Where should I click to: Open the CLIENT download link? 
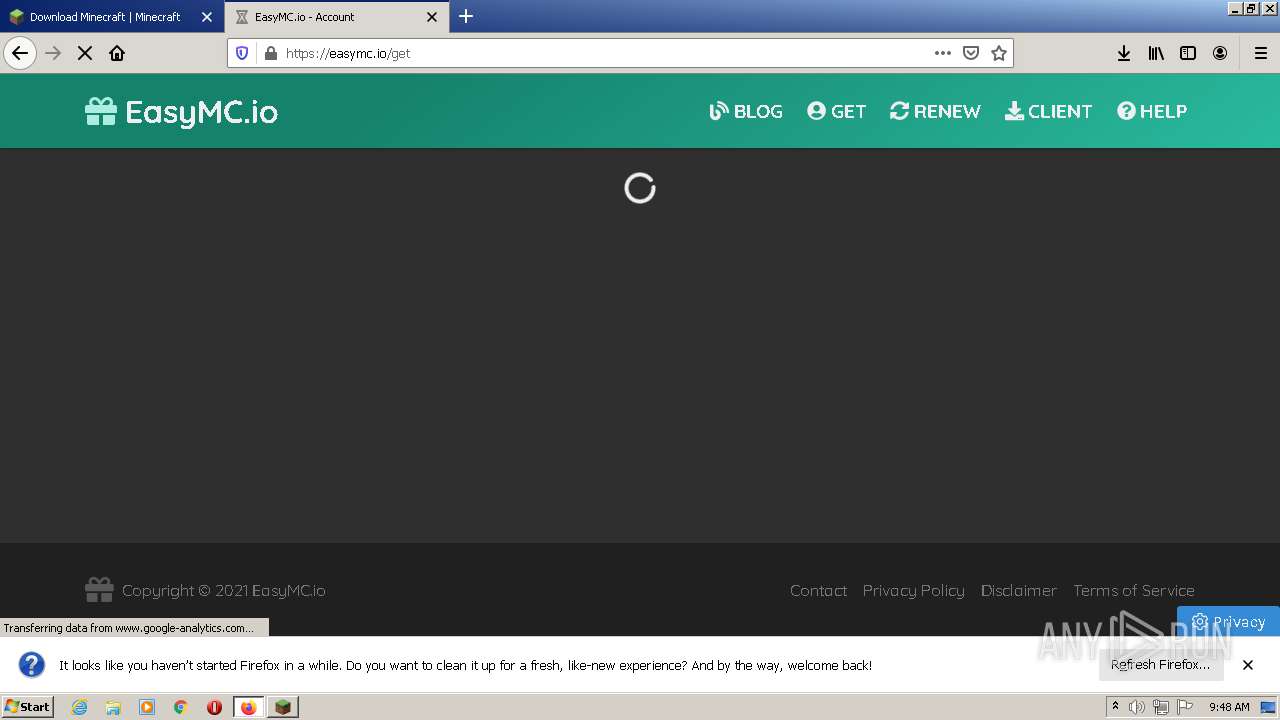1048,111
